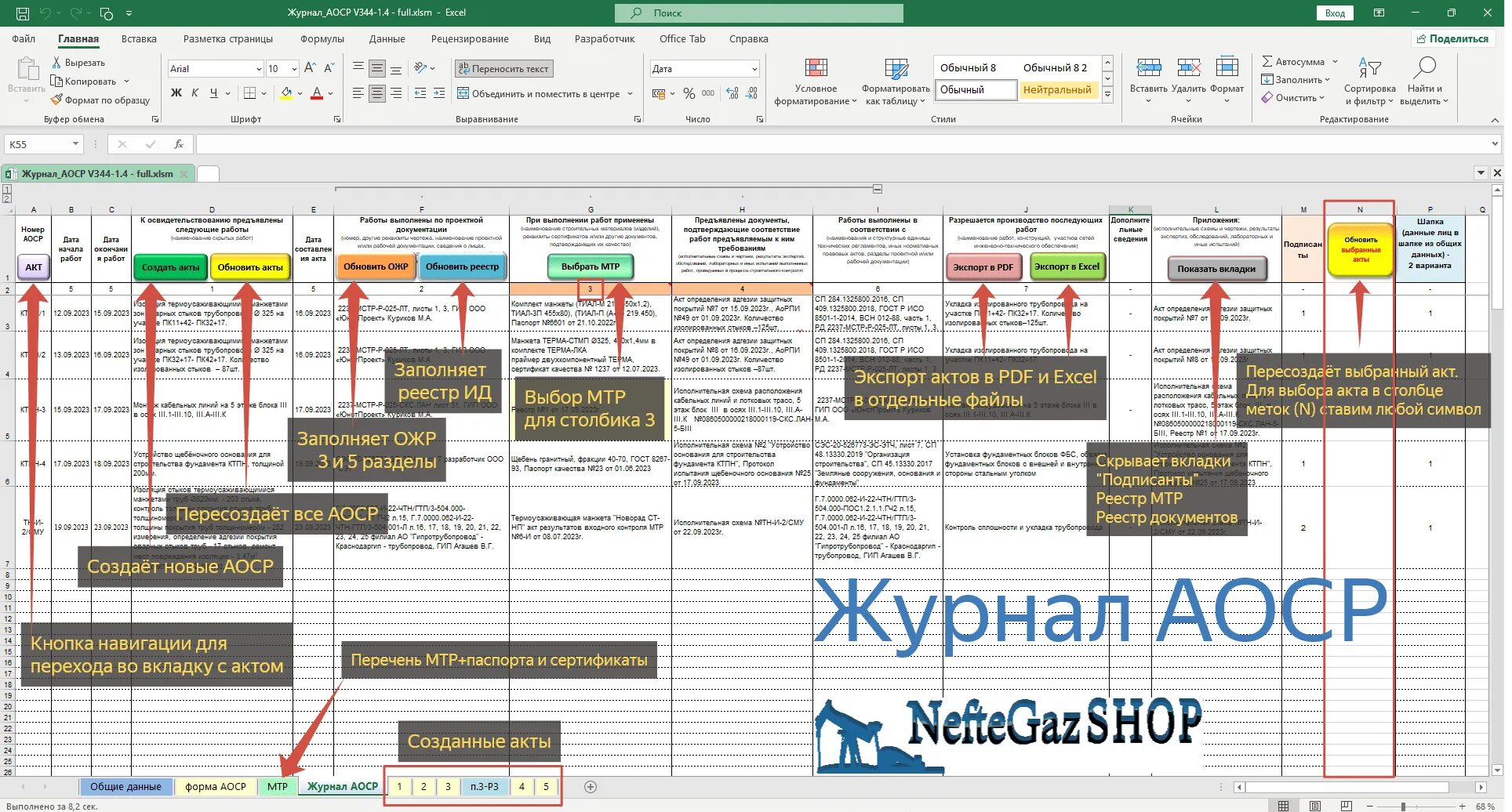Screen dimensions: 1512x812
Task: Click the Экспорт в PDF button
Action: (x=983, y=267)
